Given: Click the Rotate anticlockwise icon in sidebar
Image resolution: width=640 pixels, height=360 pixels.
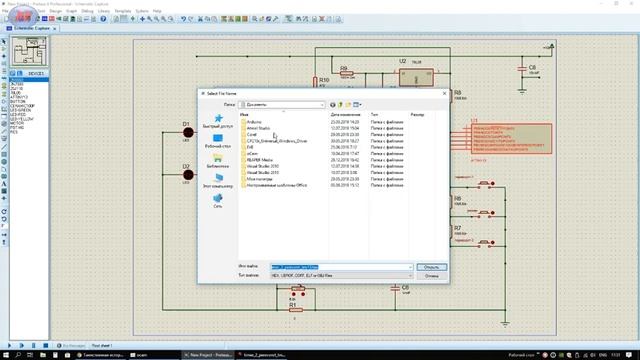Looking at the screenshot, I should [x=4, y=219].
